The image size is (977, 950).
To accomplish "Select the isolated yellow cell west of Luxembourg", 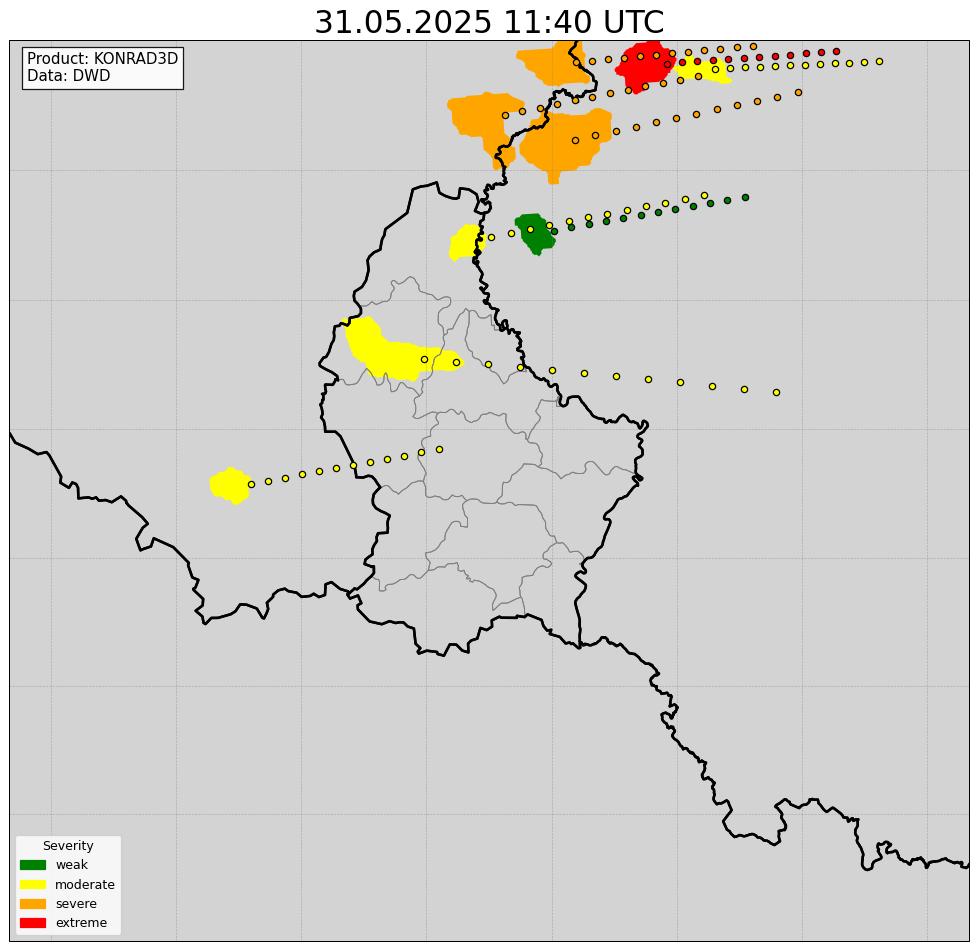I will coord(230,485).
